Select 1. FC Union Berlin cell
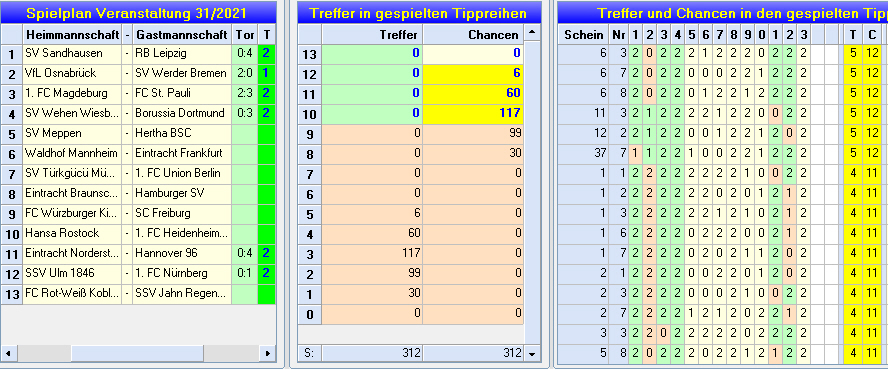This screenshot has width=888, height=369. click(182, 173)
